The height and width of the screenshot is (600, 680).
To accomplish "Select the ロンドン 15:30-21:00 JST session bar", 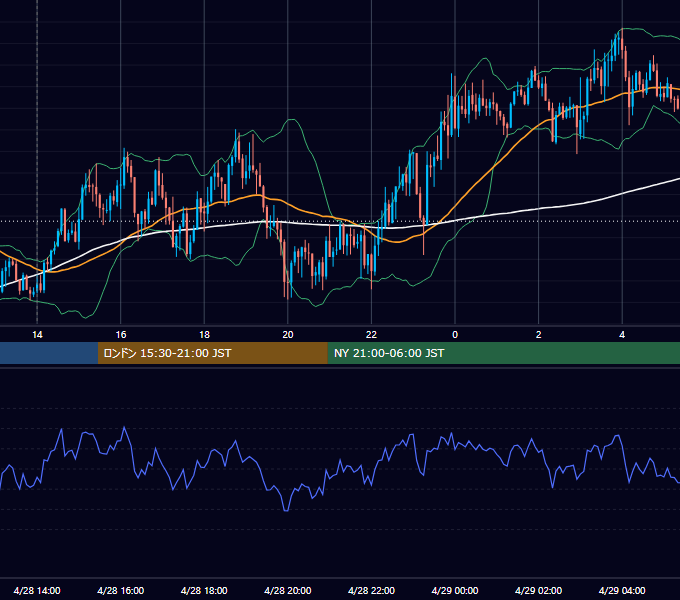I will coord(212,353).
